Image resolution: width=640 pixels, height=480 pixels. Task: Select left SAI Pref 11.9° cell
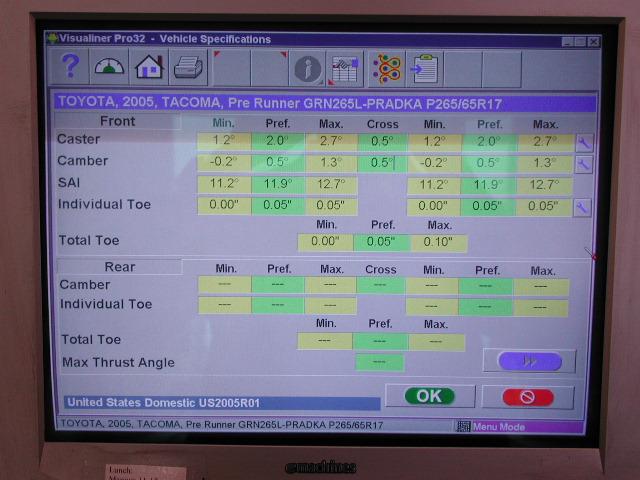pos(278,184)
